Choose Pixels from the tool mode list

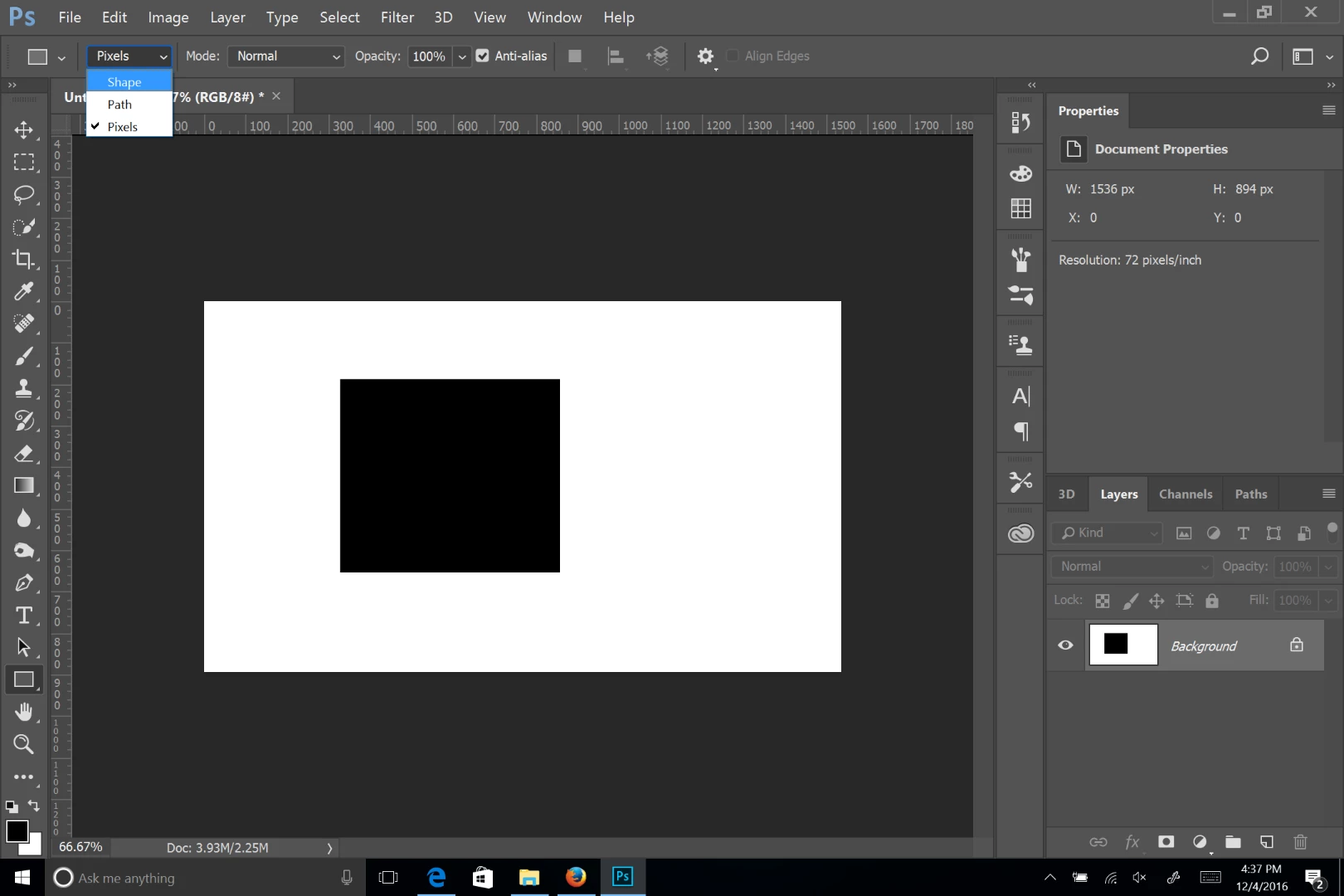click(x=129, y=127)
